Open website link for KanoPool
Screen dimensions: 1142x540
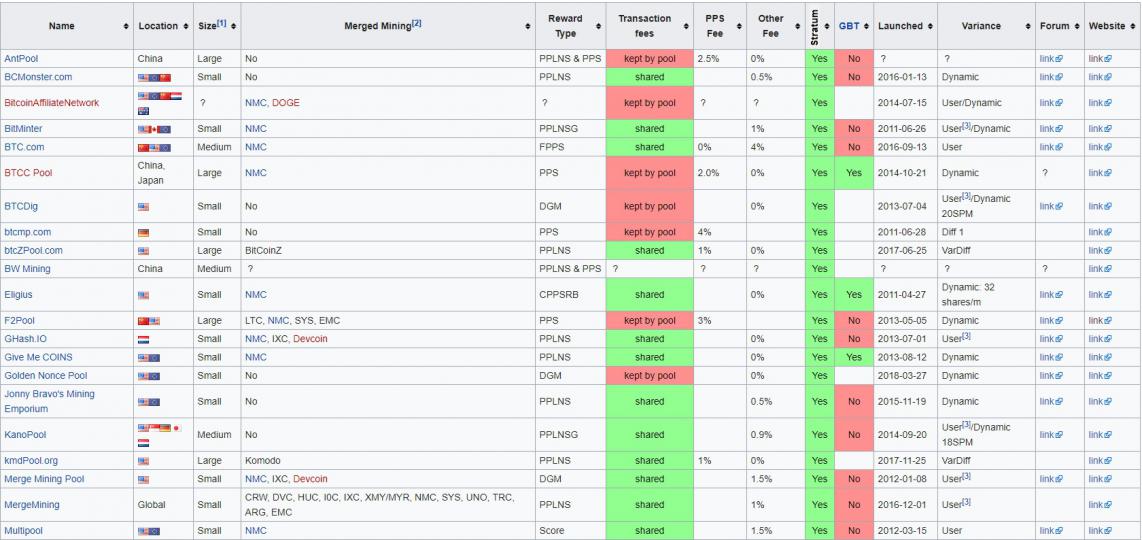[1099, 435]
